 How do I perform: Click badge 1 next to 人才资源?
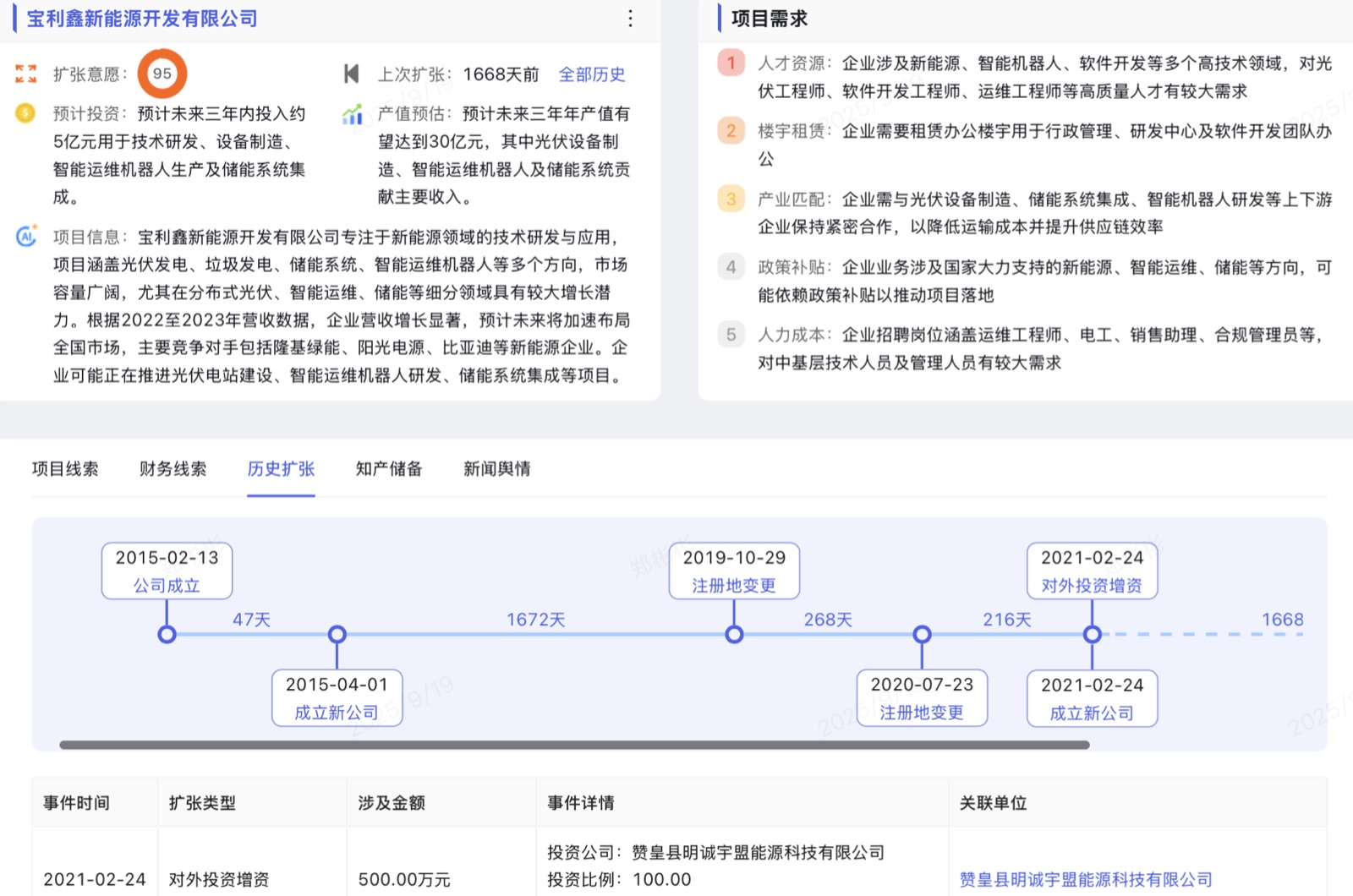click(731, 63)
